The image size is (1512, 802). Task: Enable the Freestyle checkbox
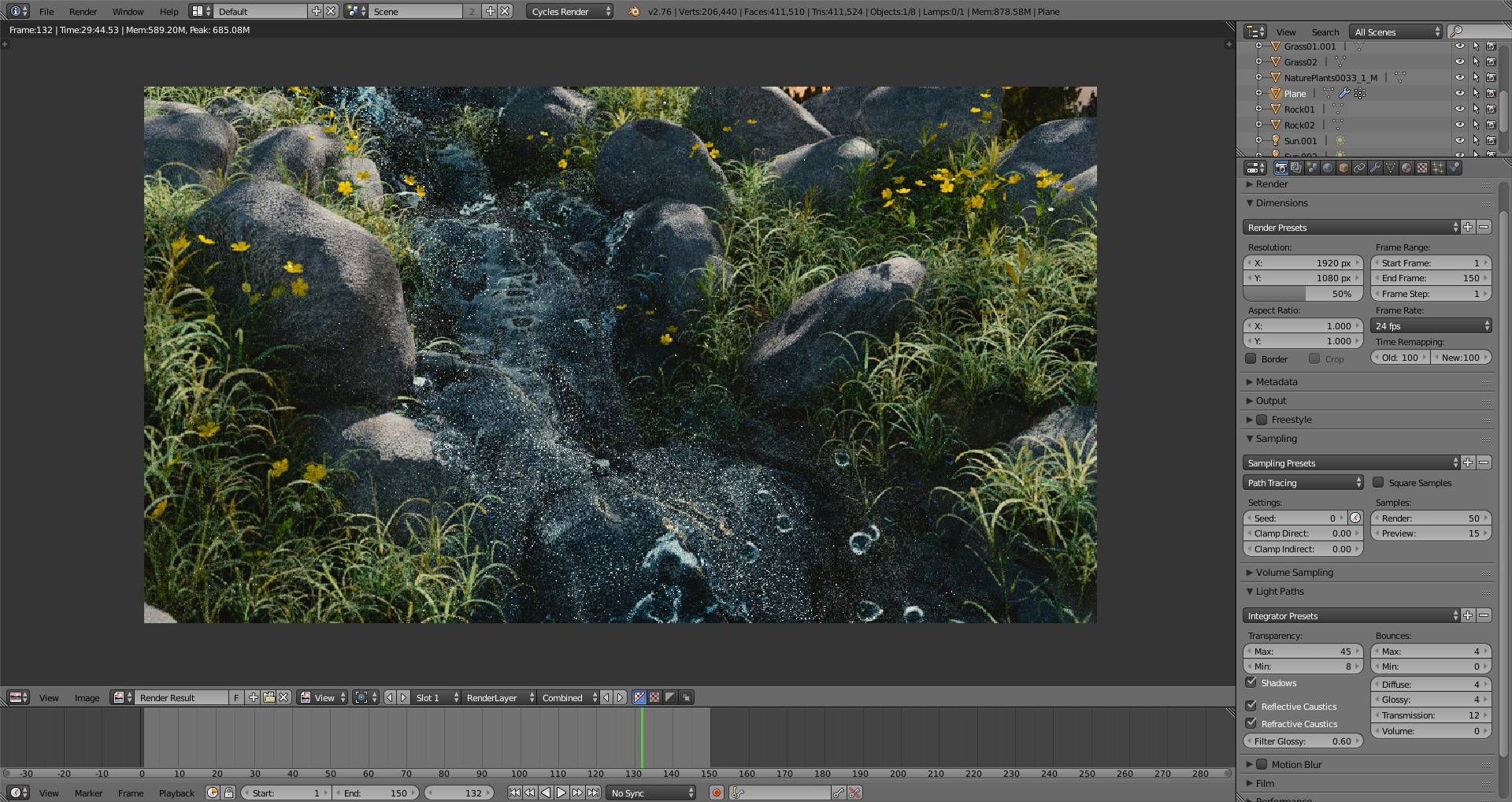pos(1262,420)
